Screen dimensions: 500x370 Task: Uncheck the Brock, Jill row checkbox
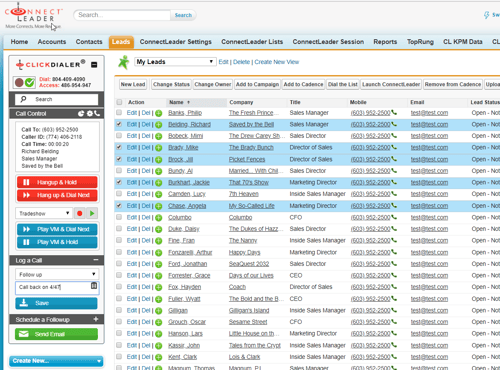click(x=119, y=159)
